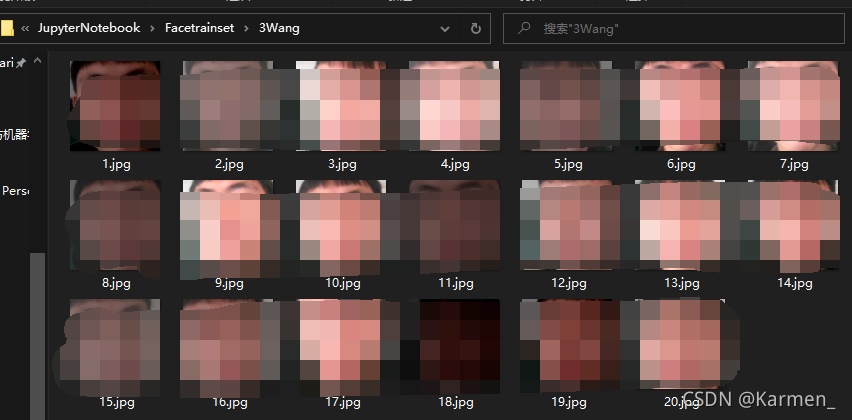This screenshot has height=420, width=852.
Task: Click the file name 18.jpg
Action: tap(455, 402)
